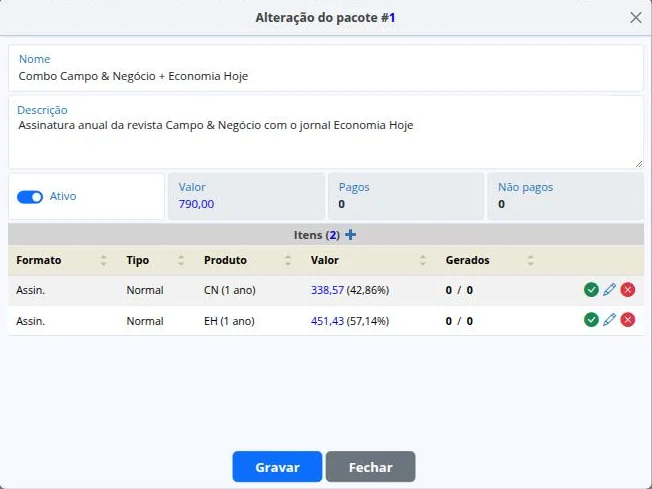The width and height of the screenshot is (652, 489).
Task: Select the value 338,57 in CN row
Action: pyautogui.click(x=327, y=290)
